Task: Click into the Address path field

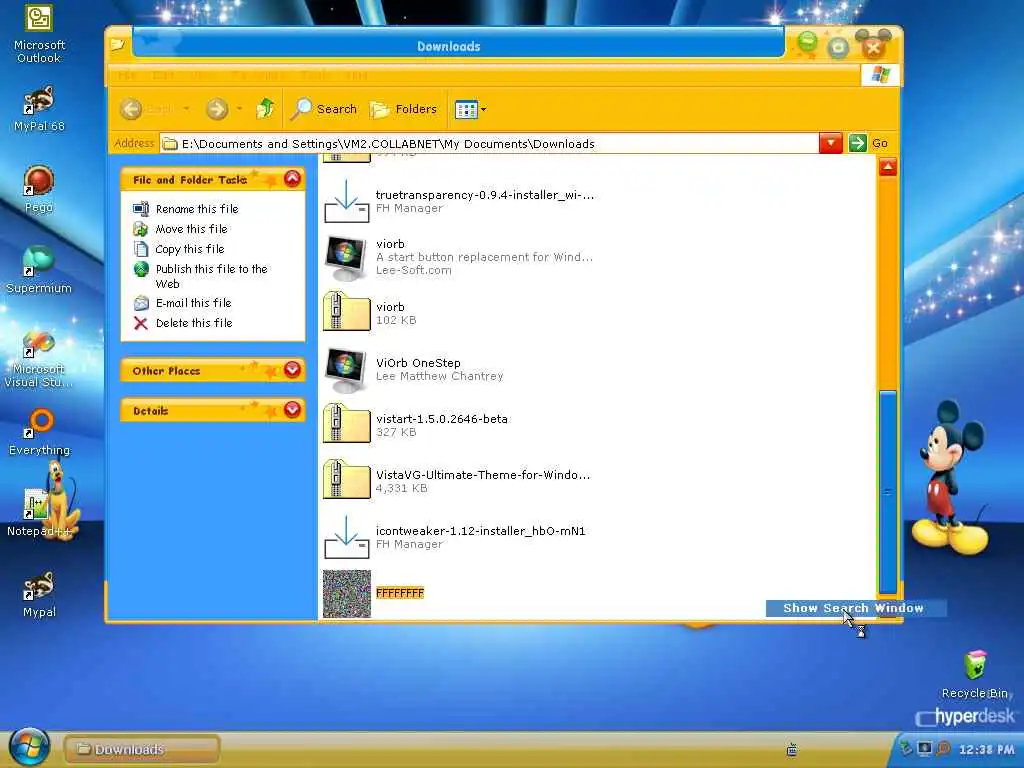Action: point(488,144)
